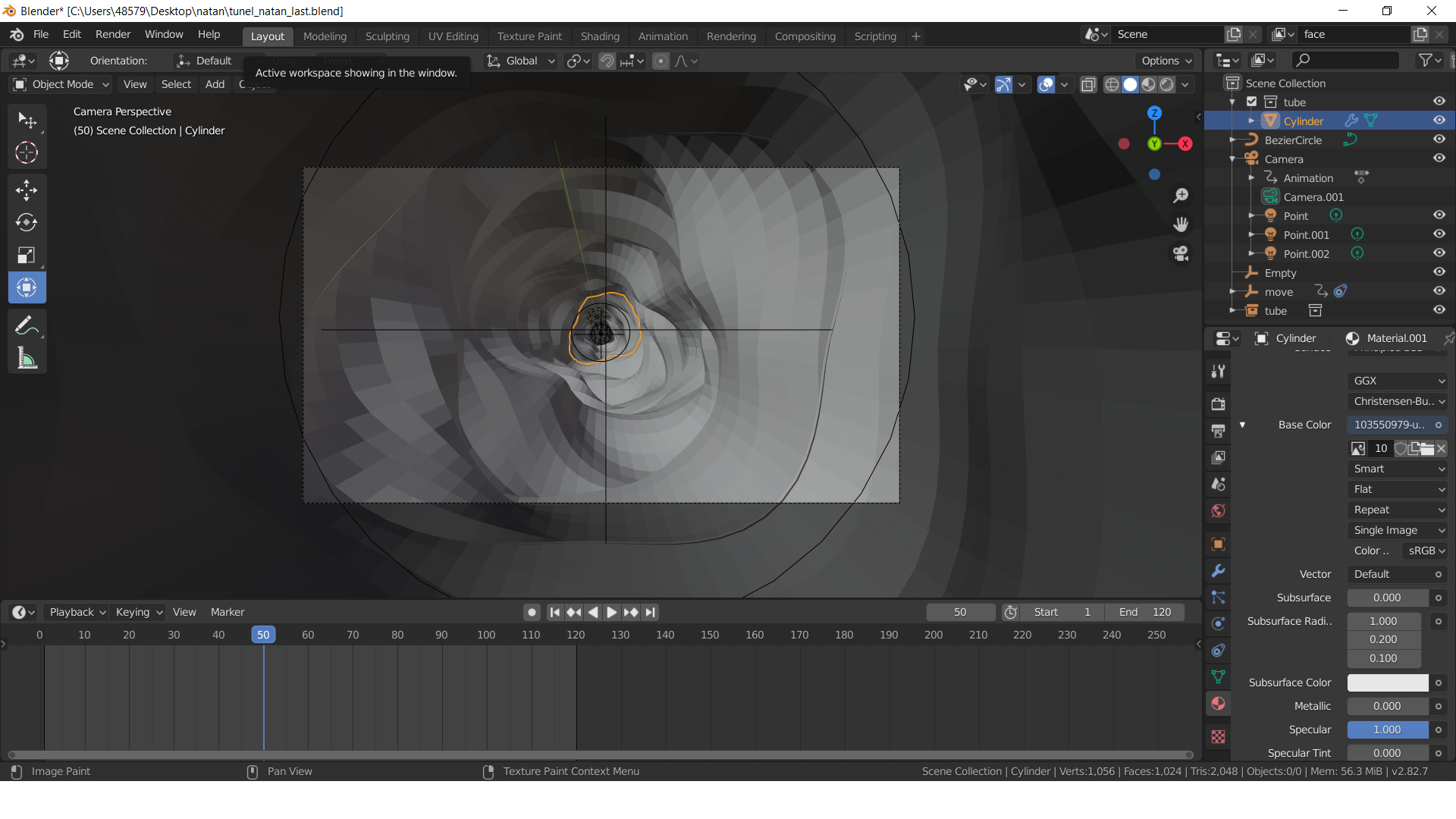This screenshot has height=819, width=1456.
Task: Activate the Measure tool
Action: [27, 359]
